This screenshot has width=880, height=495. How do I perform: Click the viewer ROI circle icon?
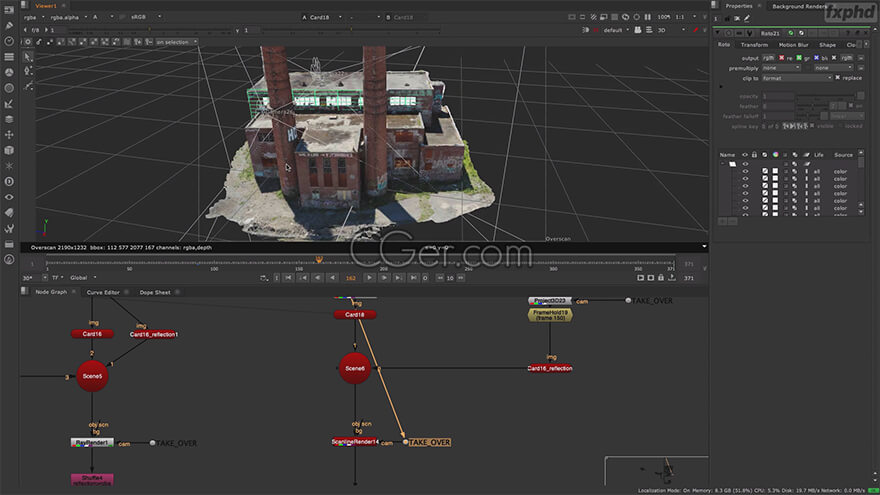(636, 17)
